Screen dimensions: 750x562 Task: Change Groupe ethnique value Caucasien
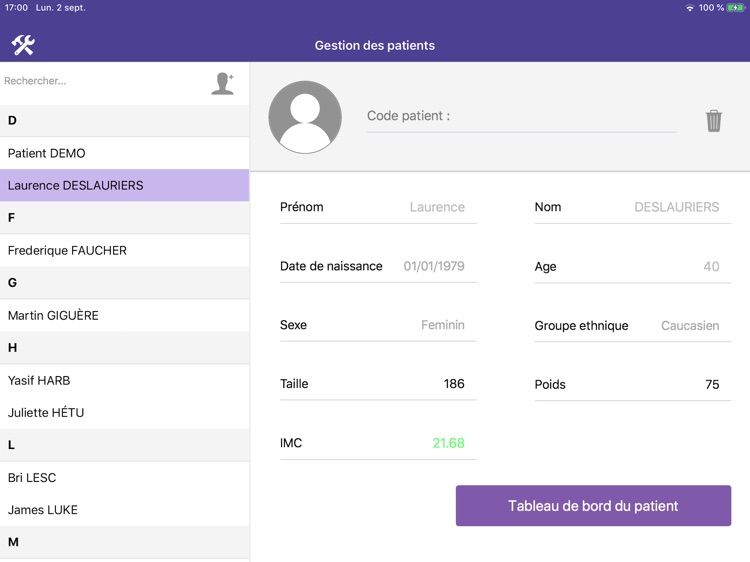[x=690, y=326]
